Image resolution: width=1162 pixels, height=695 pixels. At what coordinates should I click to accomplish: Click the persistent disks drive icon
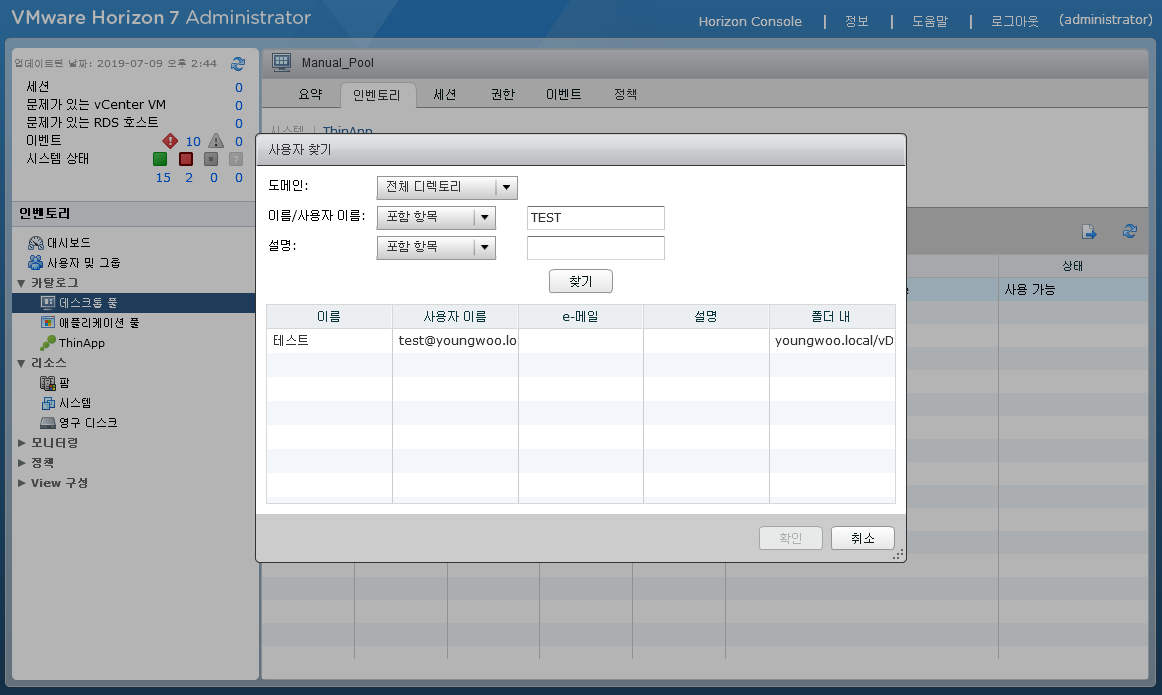click(47, 423)
